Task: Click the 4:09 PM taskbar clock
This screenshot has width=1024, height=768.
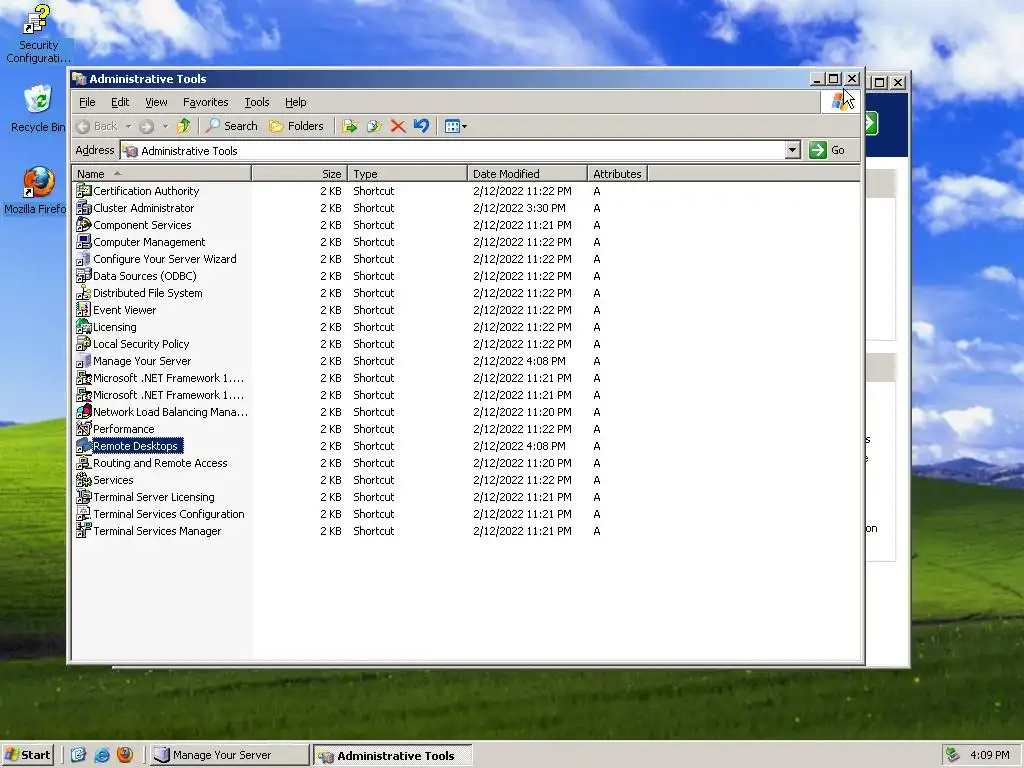Action: click(989, 755)
